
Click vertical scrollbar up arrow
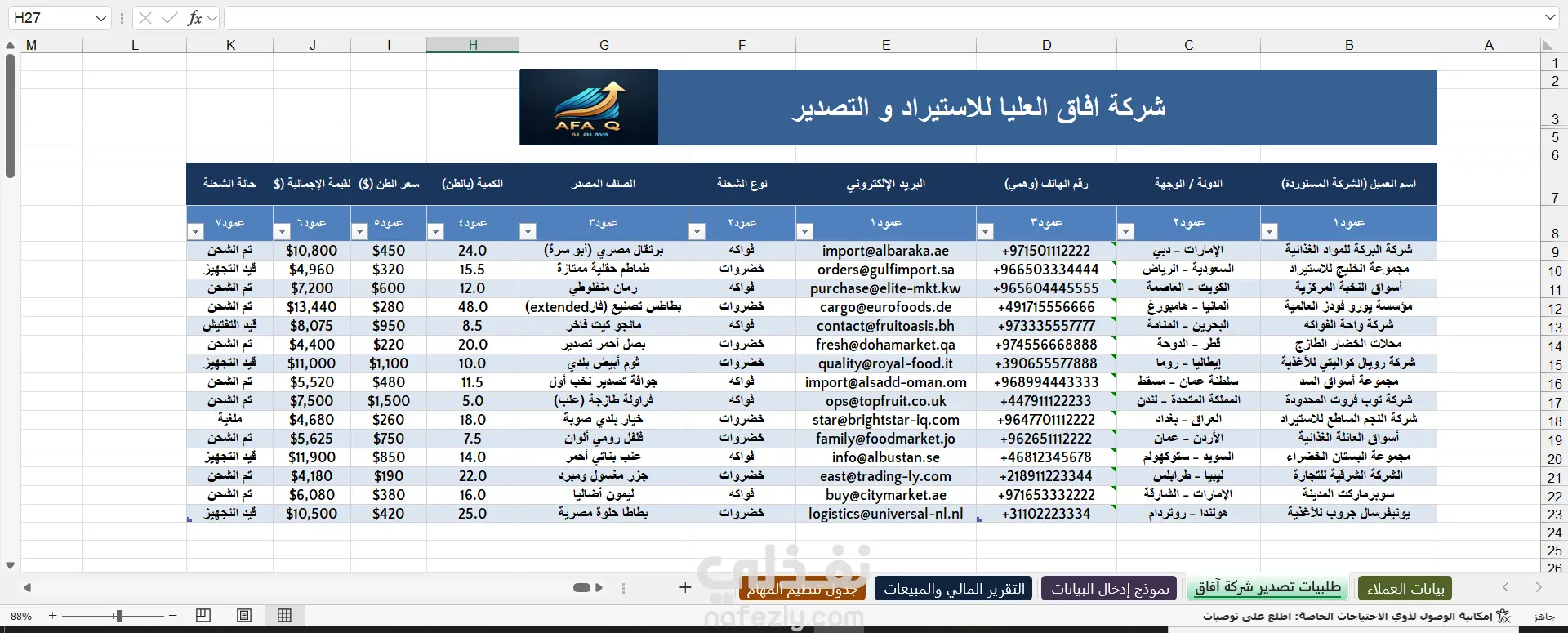click(x=11, y=46)
